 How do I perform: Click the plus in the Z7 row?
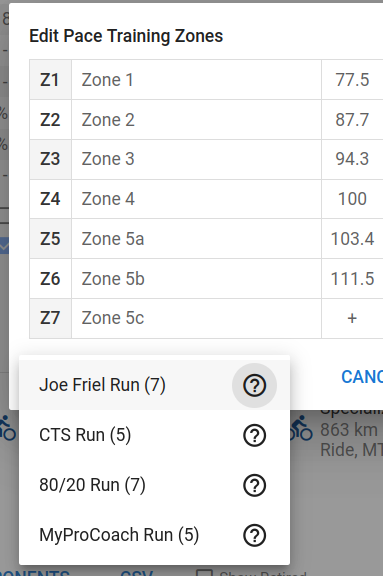352,318
